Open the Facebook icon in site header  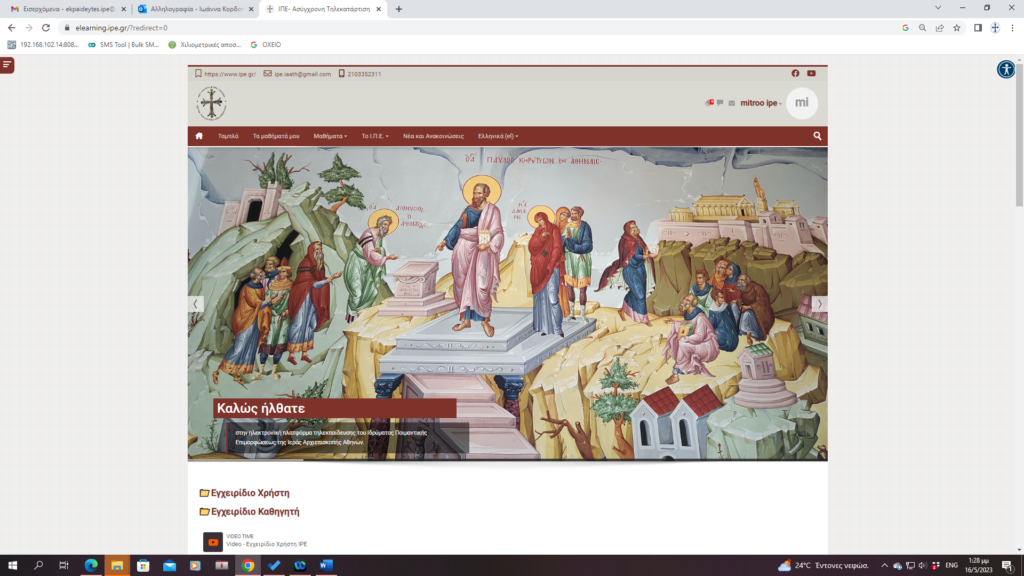pyautogui.click(x=795, y=73)
